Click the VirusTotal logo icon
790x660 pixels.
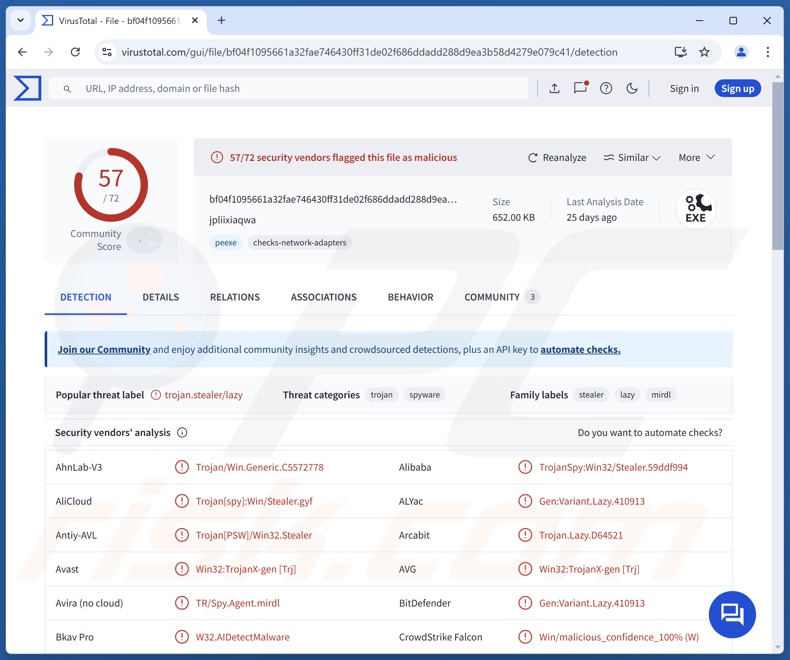[28, 88]
